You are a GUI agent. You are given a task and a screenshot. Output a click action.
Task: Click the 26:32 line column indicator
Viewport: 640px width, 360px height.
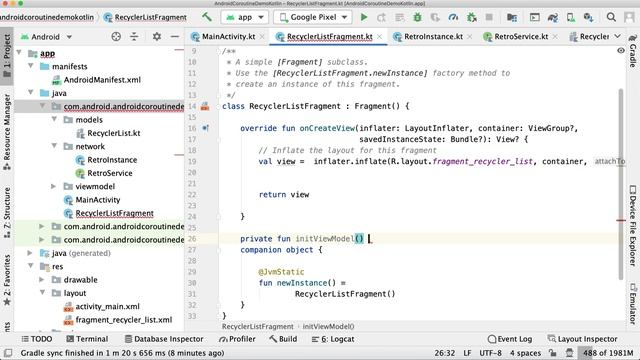click(x=444, y=353)
